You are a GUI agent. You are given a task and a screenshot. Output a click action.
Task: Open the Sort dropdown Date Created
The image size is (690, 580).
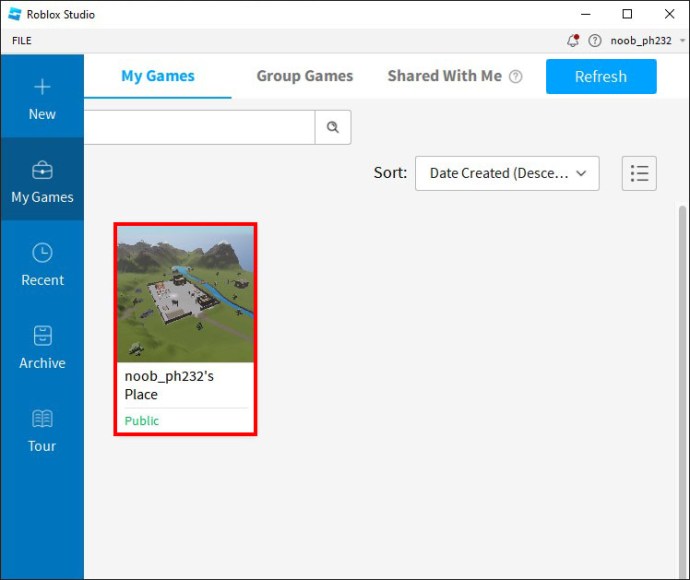pyautogui.click(x=507, y=173)
